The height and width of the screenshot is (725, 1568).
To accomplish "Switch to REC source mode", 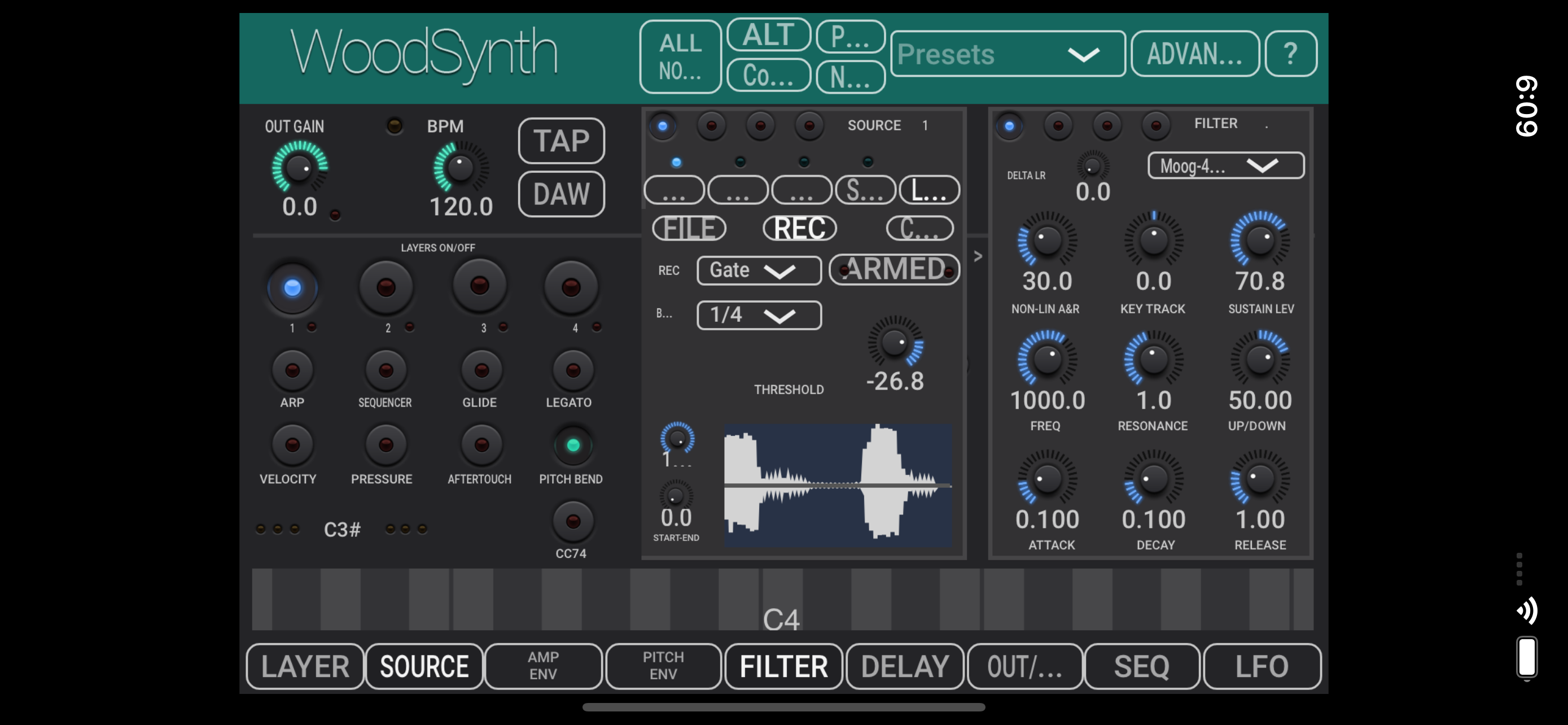I will click(x=800, y=228).
